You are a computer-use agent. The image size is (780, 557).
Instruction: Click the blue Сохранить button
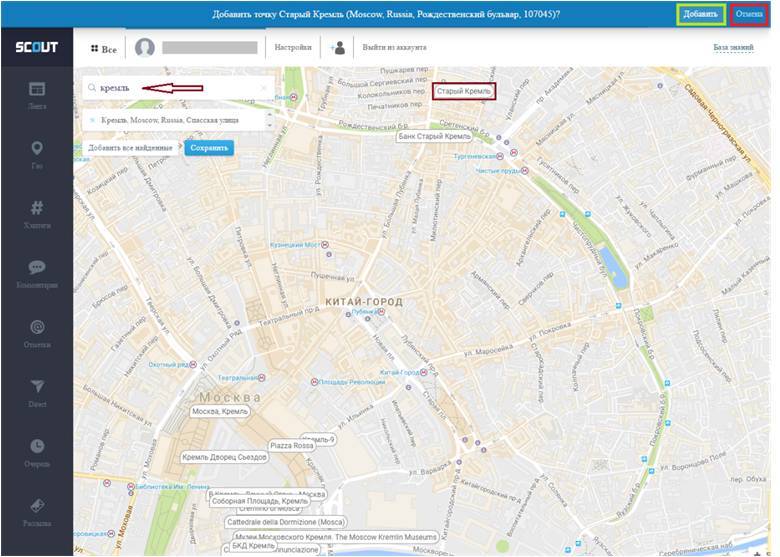click(207, 148)
